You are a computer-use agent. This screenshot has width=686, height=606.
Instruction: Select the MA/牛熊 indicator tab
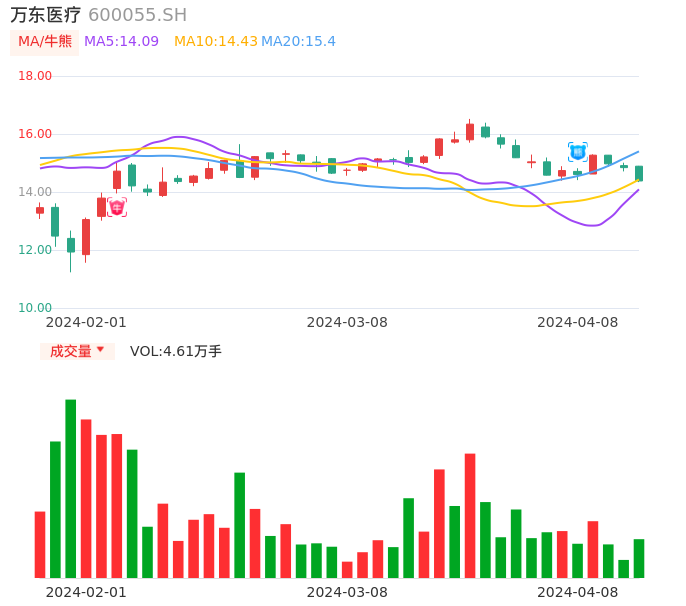click(x=45, y=42)
